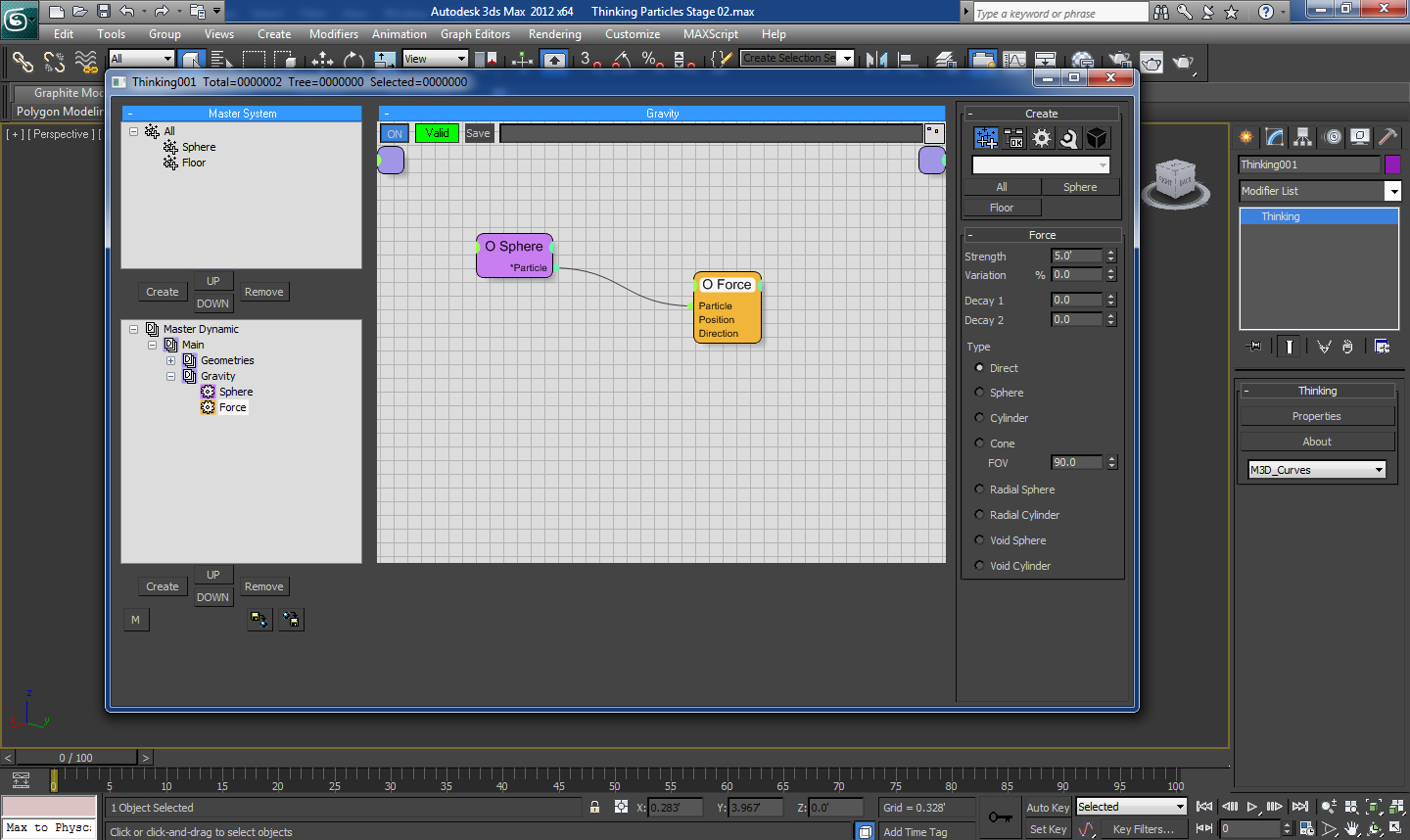Open the Create command panel tab
1410x840 pixels.
[x=1246, y=137]
